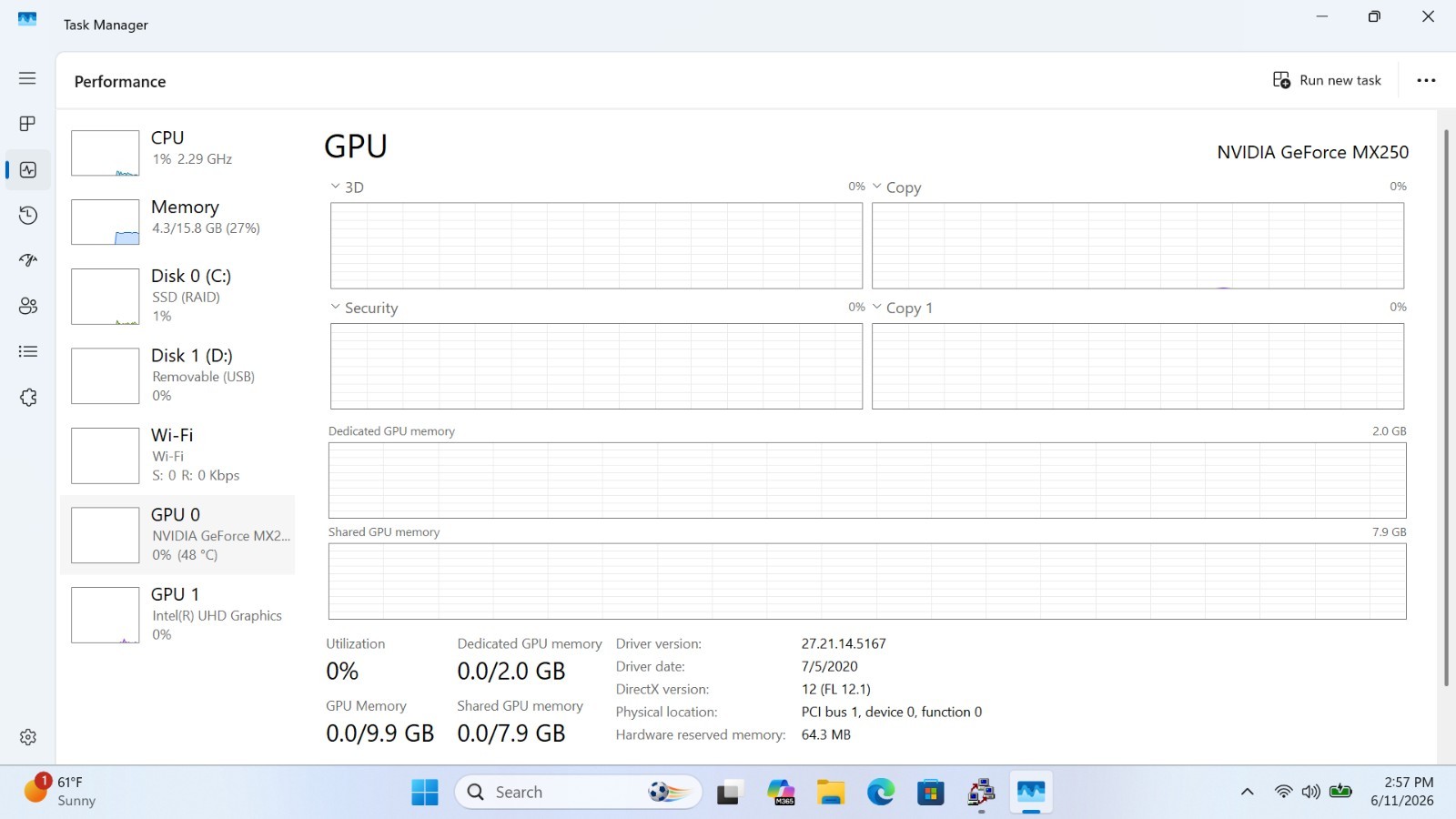Click the vertical scrollbar of the GPU pane
Screen dimensions: 1456x819
(1446, 408)
